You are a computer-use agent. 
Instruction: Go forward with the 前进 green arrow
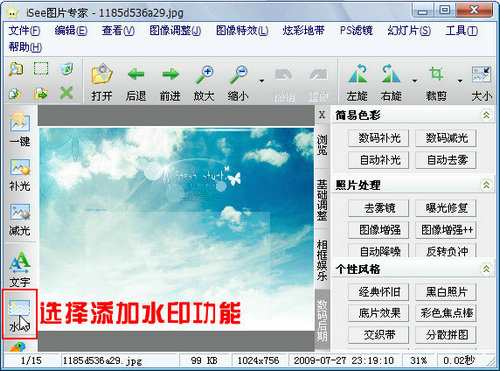tap(170, 74)
